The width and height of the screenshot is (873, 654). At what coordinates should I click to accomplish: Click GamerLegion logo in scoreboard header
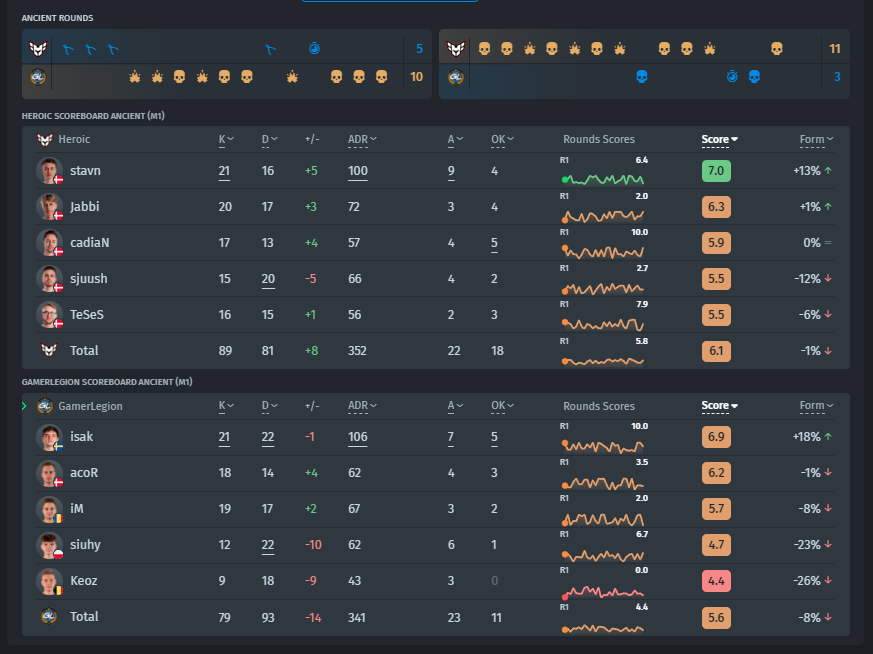tap(45, 406)
